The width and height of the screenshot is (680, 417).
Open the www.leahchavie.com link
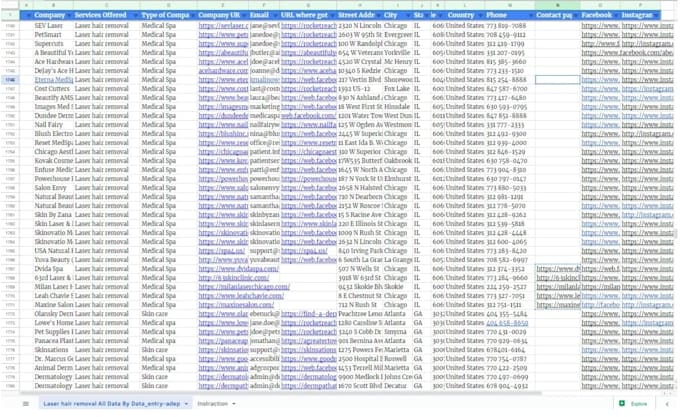coord(241,296)
